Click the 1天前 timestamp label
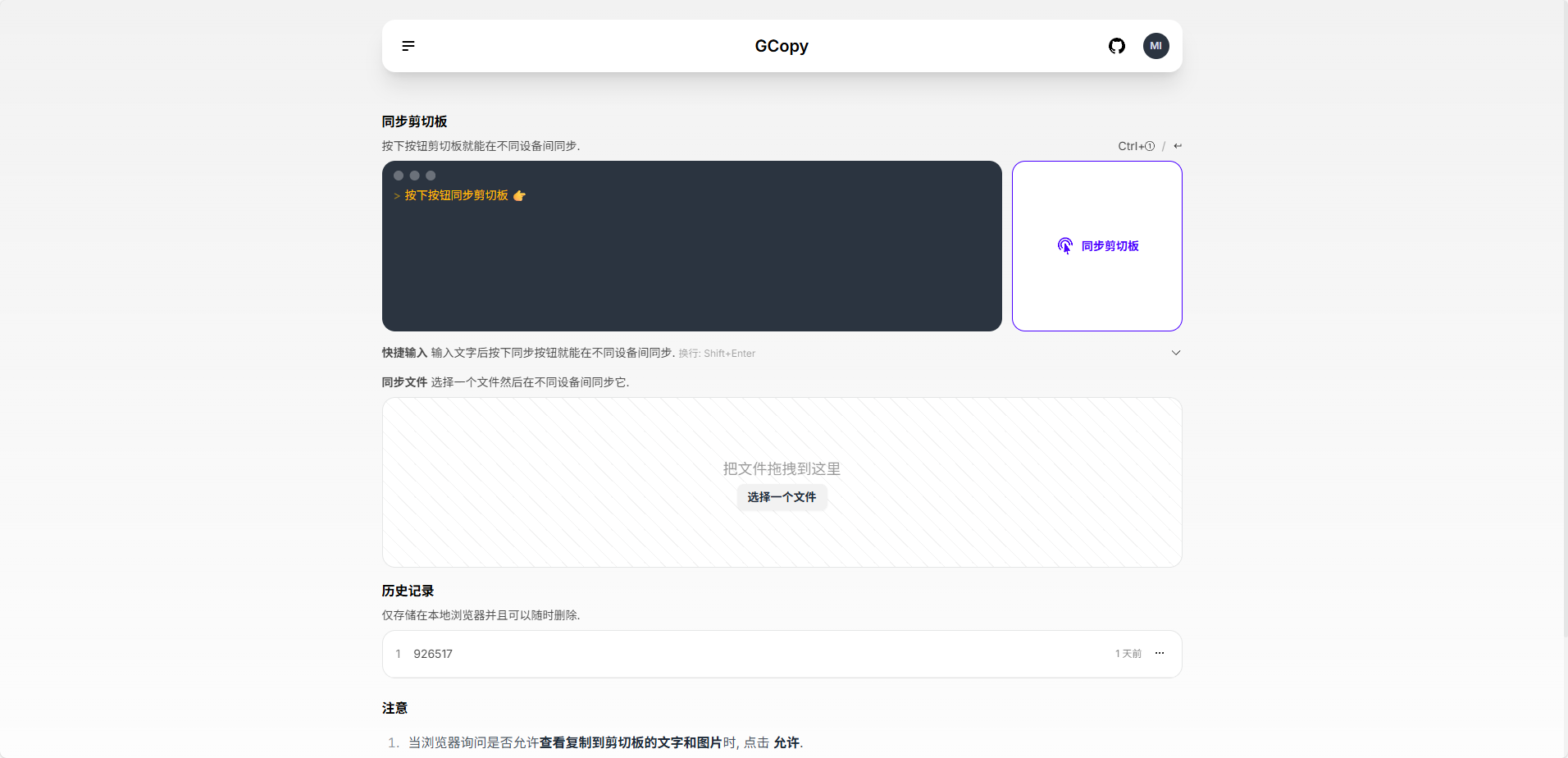Image resolution: width=1568 pixels, height=758 pixels. coord(1127,653)
